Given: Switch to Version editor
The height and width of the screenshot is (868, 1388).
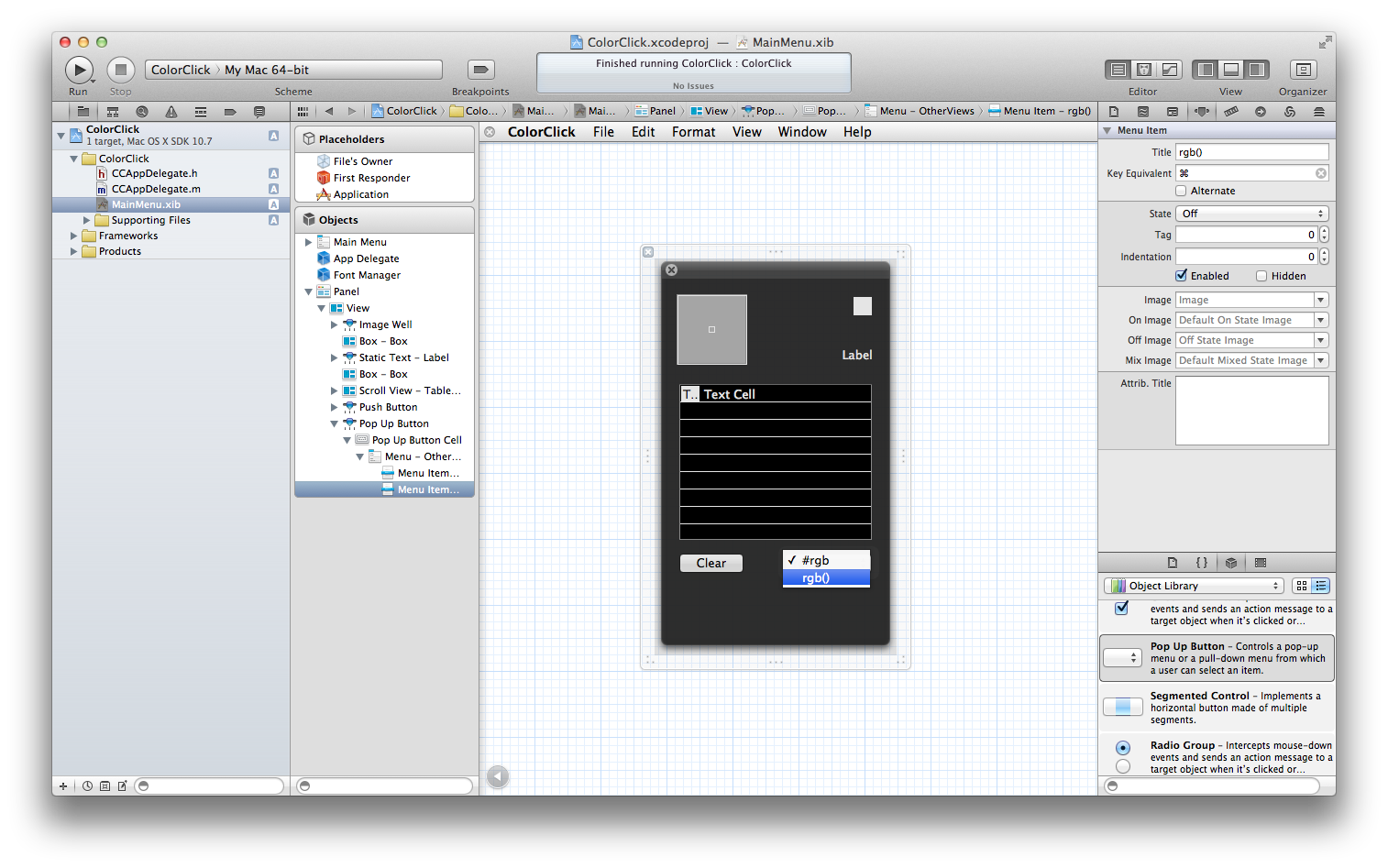Looking at the screenshot, I should point(1169,70).
